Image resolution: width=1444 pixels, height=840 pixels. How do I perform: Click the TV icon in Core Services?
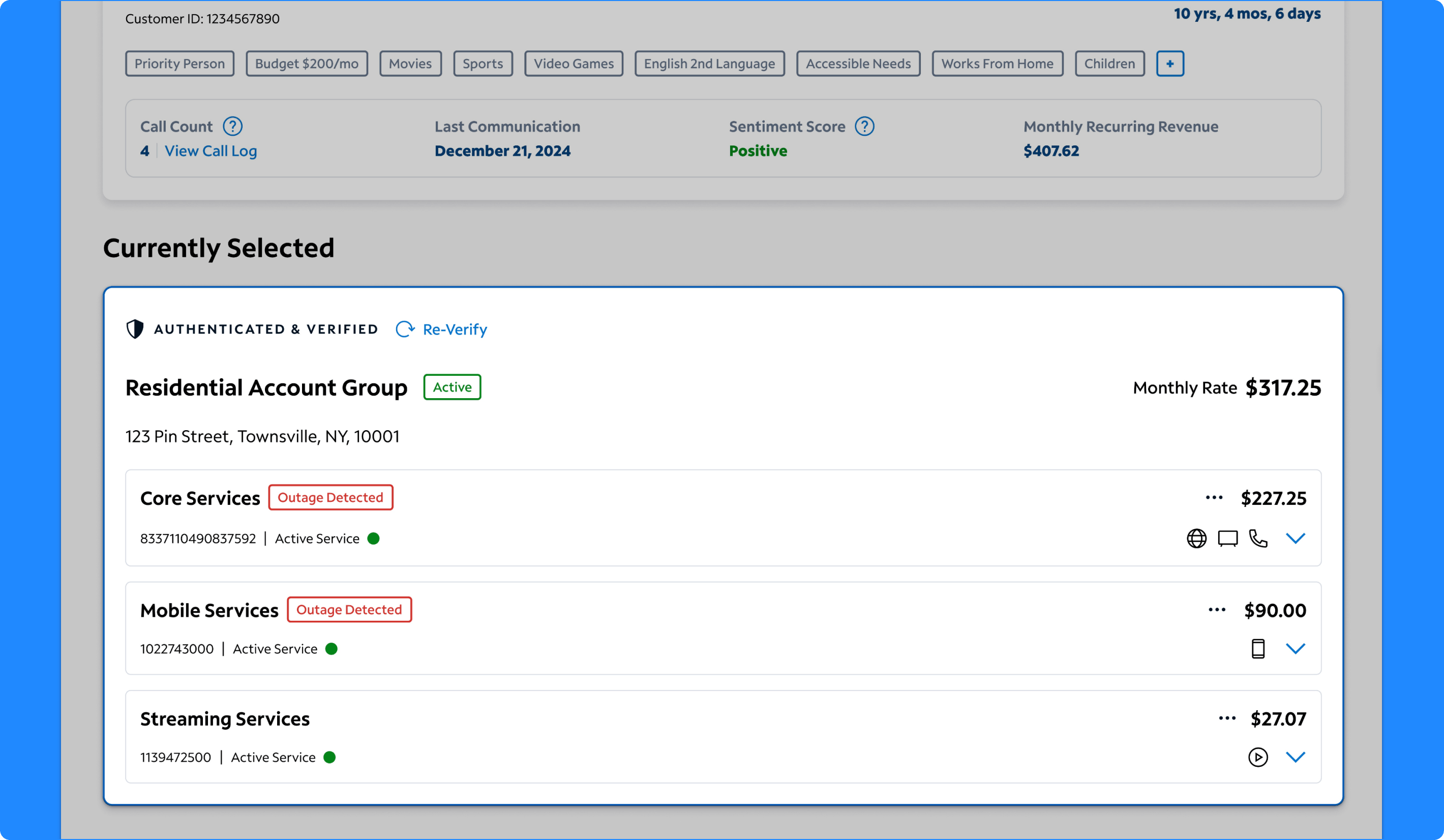(x=1227, y=538)
